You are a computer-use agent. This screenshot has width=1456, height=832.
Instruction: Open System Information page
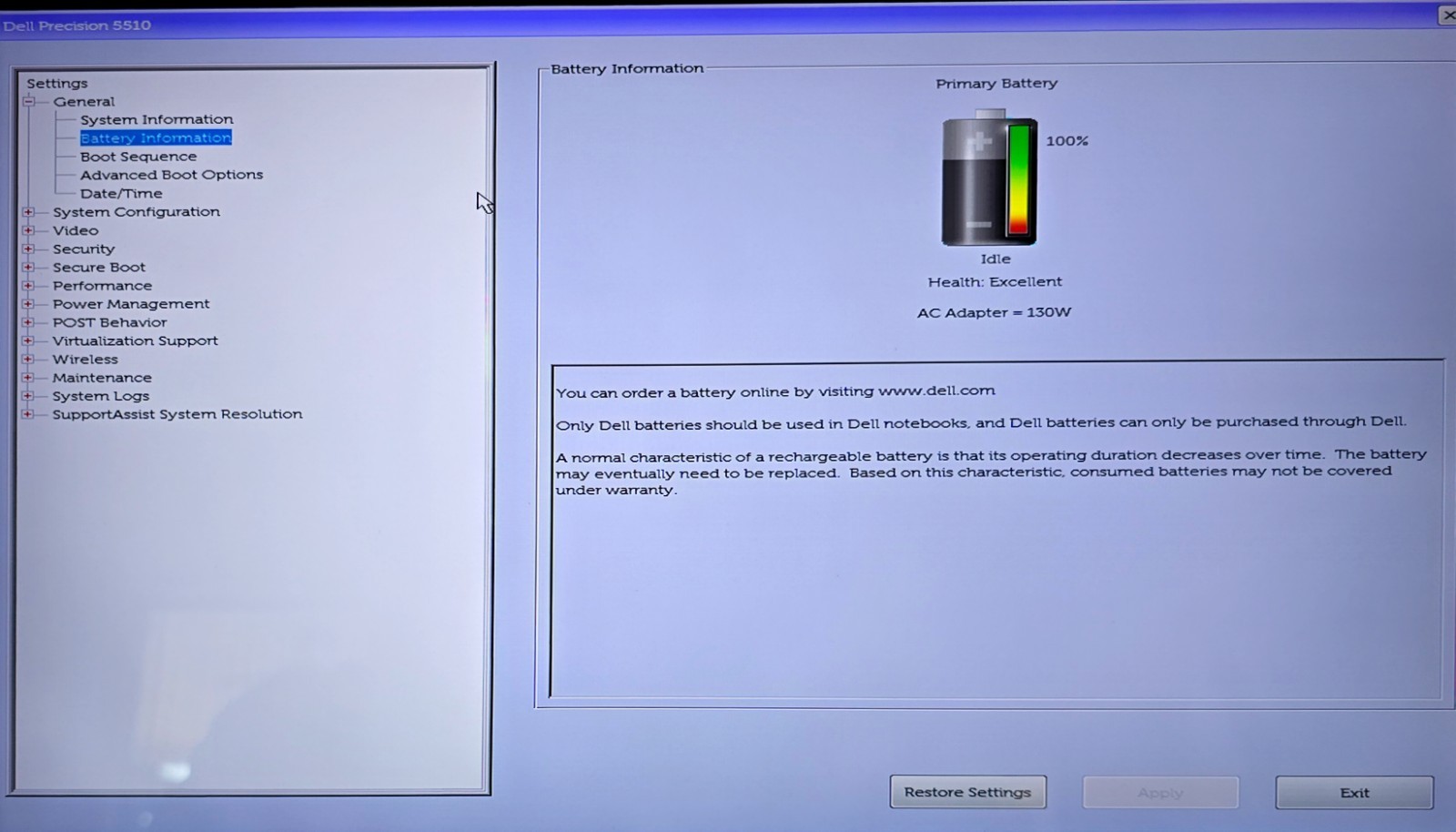pyautogui.click(x=157, y=119)
